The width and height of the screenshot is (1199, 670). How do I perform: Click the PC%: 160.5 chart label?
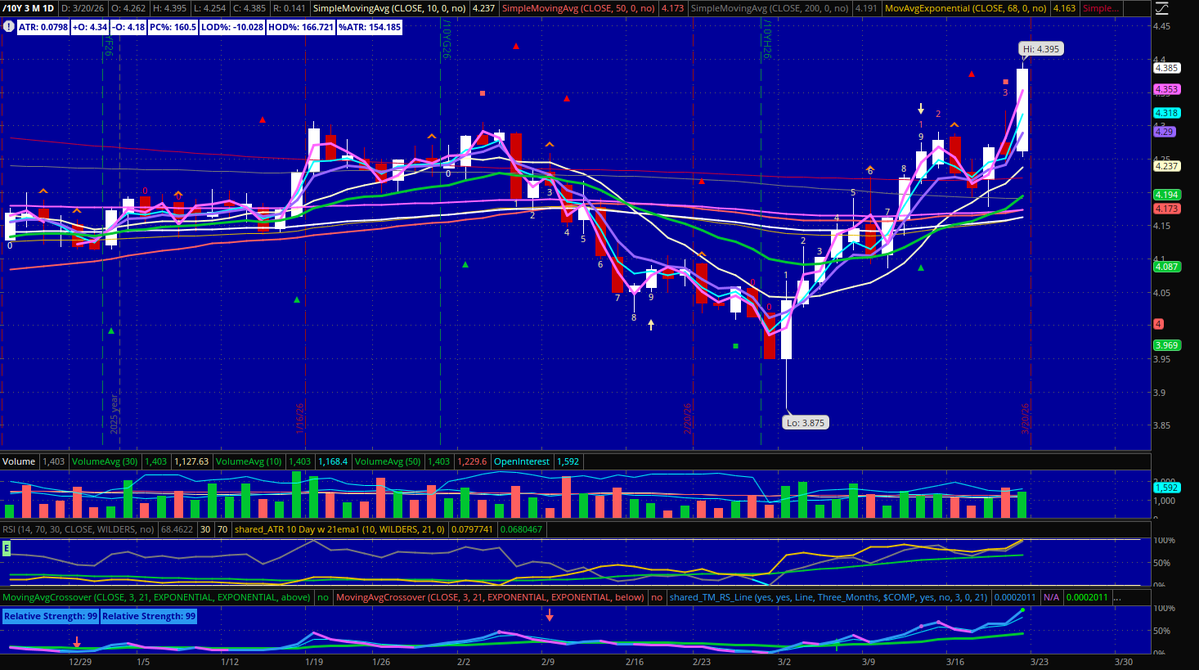[173, 27]
